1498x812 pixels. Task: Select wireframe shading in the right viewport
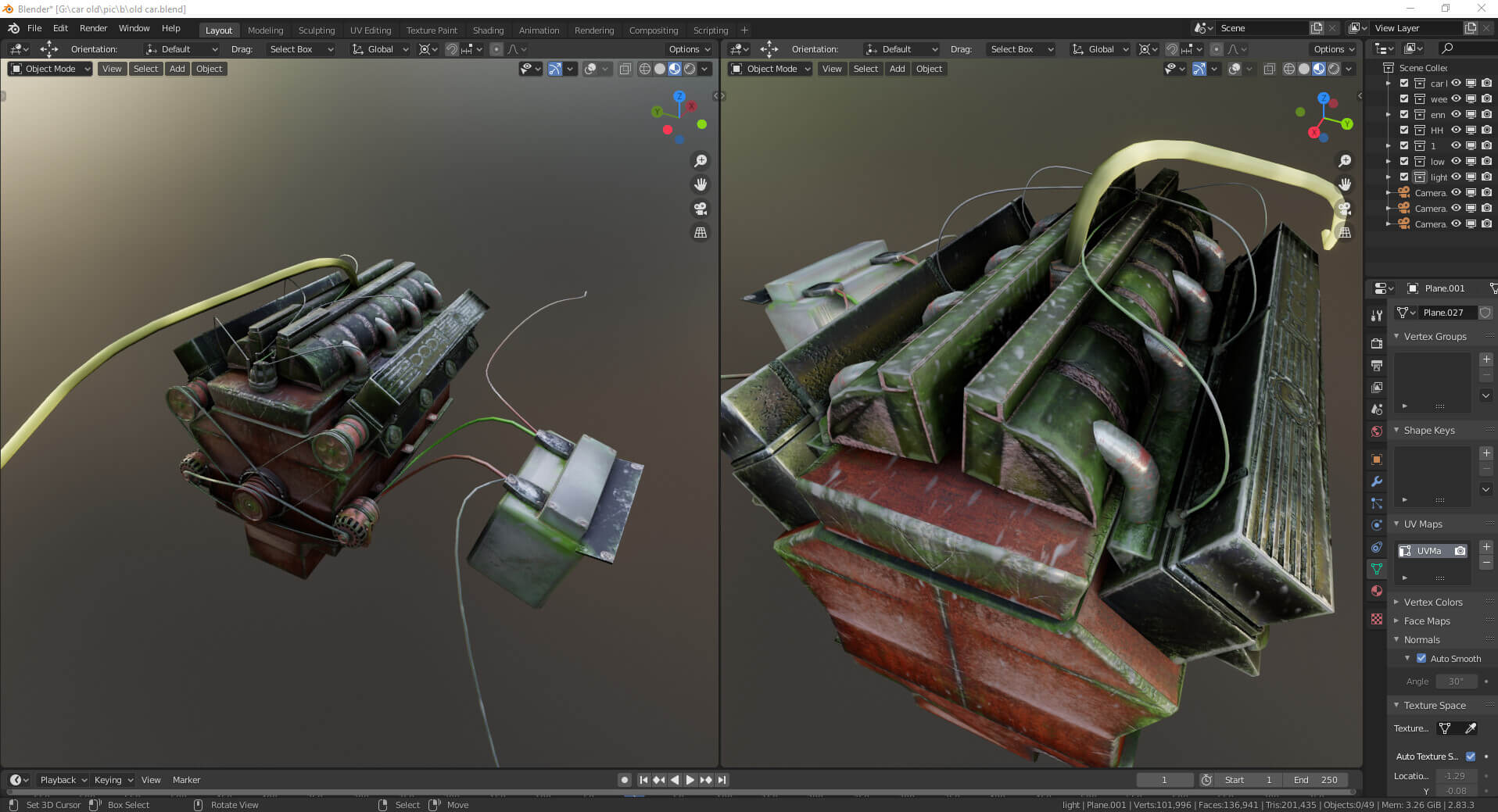pyautogui.click(x=1289, y=69)
